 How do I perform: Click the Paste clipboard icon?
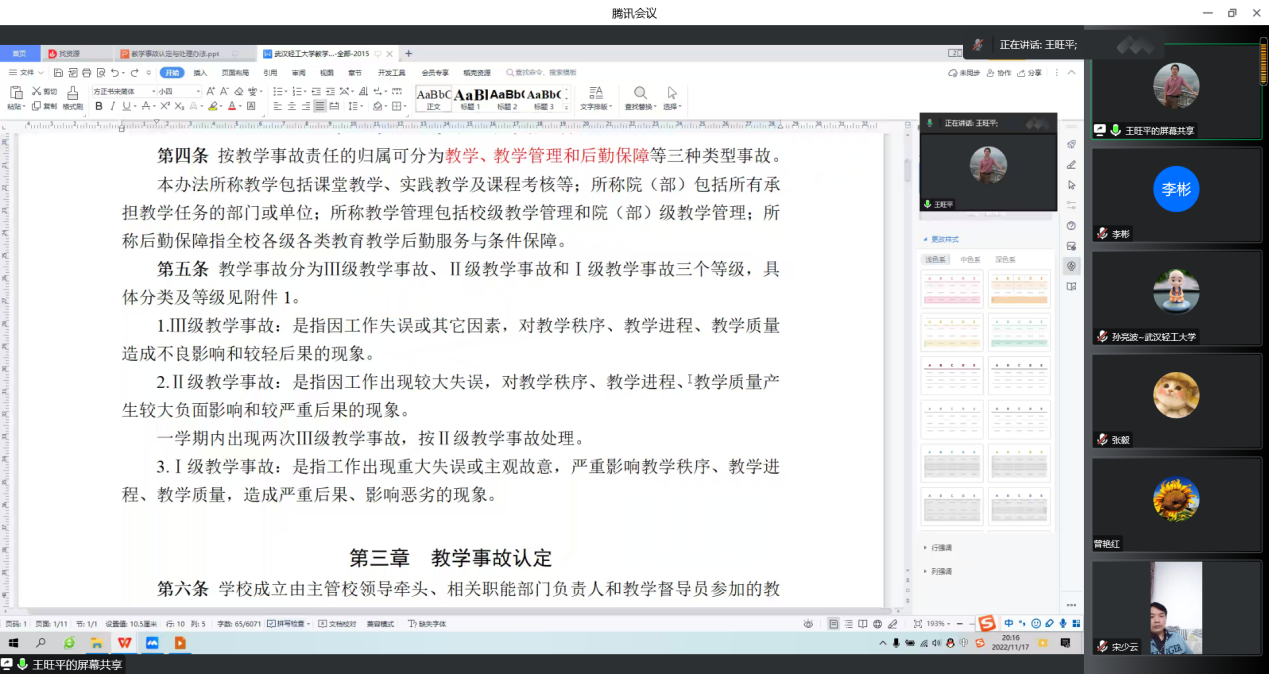(14, 93)
